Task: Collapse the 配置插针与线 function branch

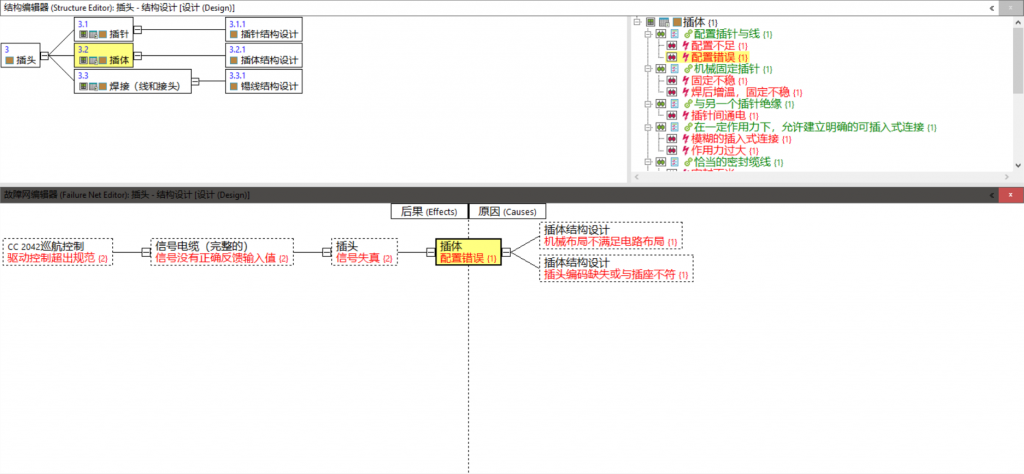Action: [x=647, y=34]
